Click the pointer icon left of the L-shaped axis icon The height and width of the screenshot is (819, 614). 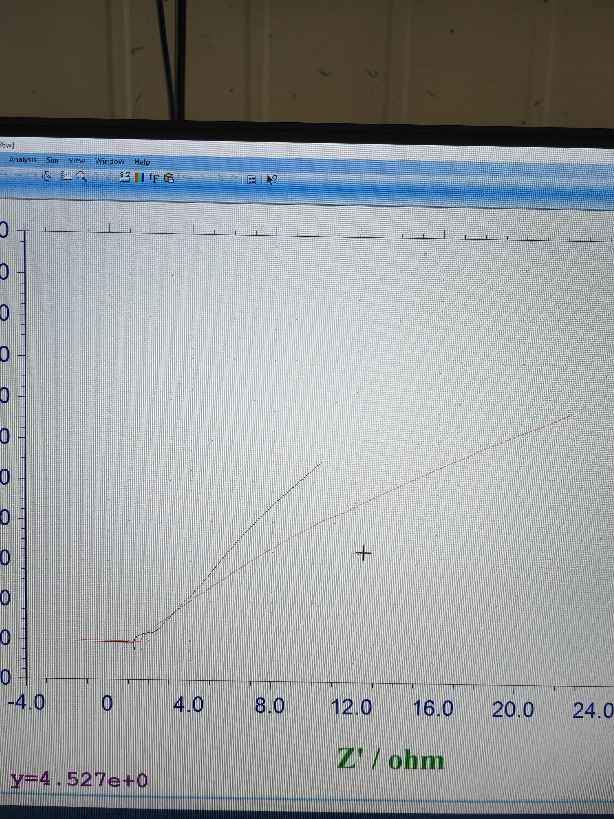point(46,176)
